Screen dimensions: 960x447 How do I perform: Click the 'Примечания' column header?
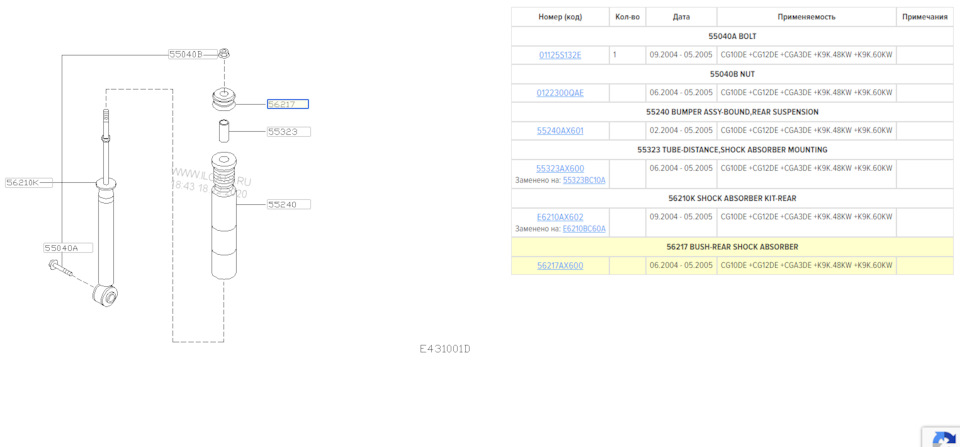coord(925,17)
